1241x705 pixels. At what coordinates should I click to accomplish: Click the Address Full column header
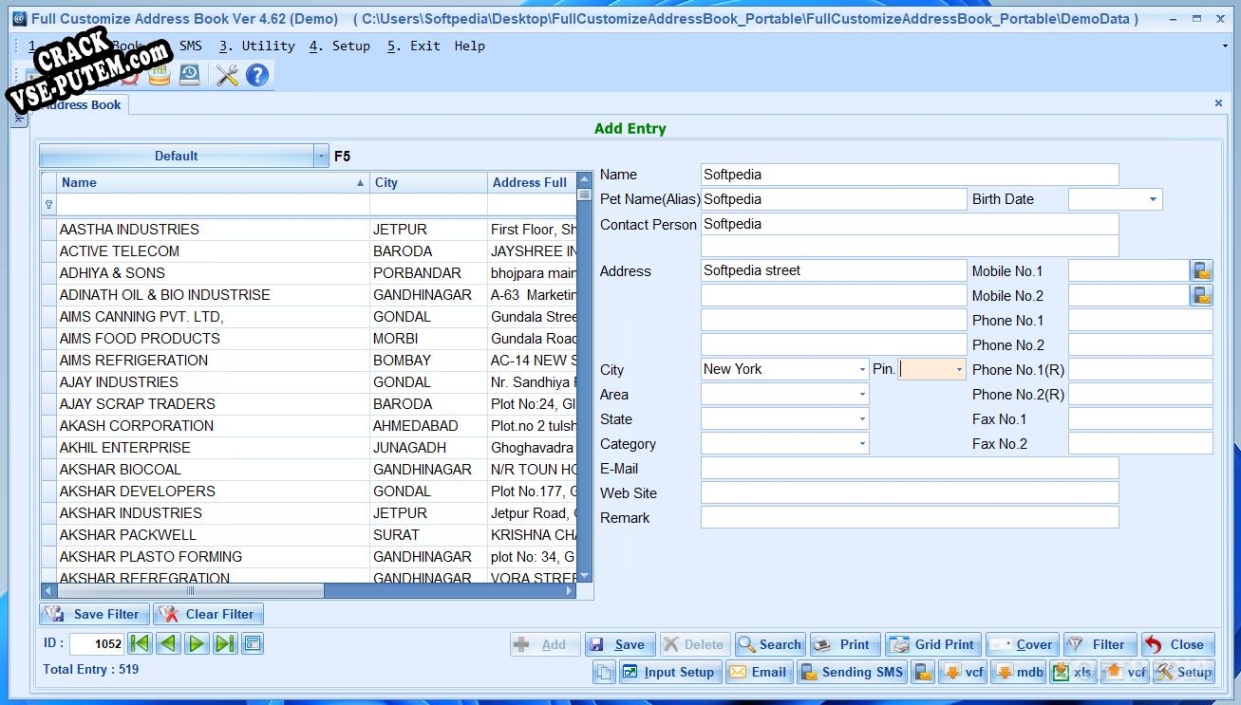[x=531, y=183]
